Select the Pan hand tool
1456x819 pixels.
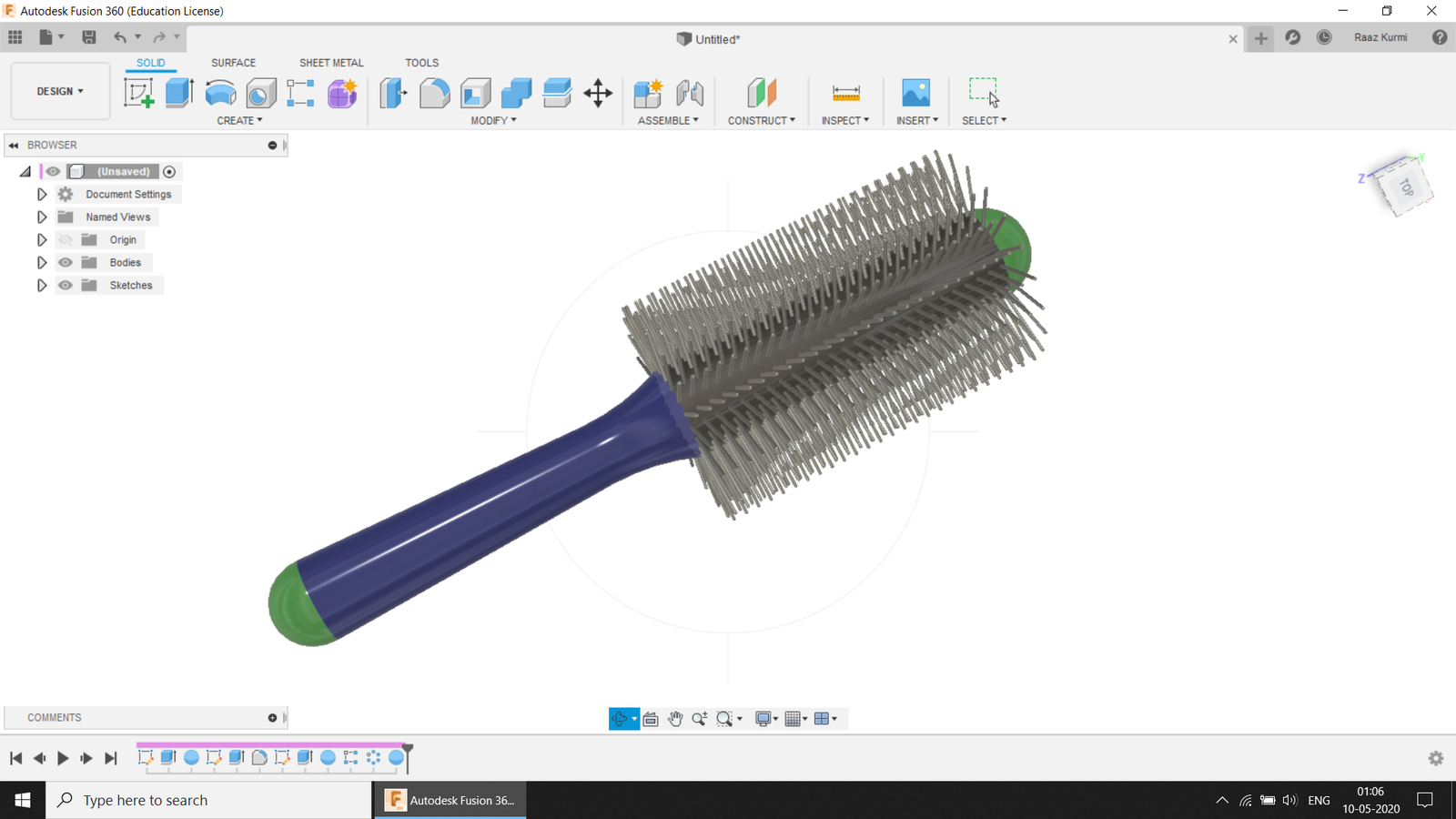tap(675, 719)
